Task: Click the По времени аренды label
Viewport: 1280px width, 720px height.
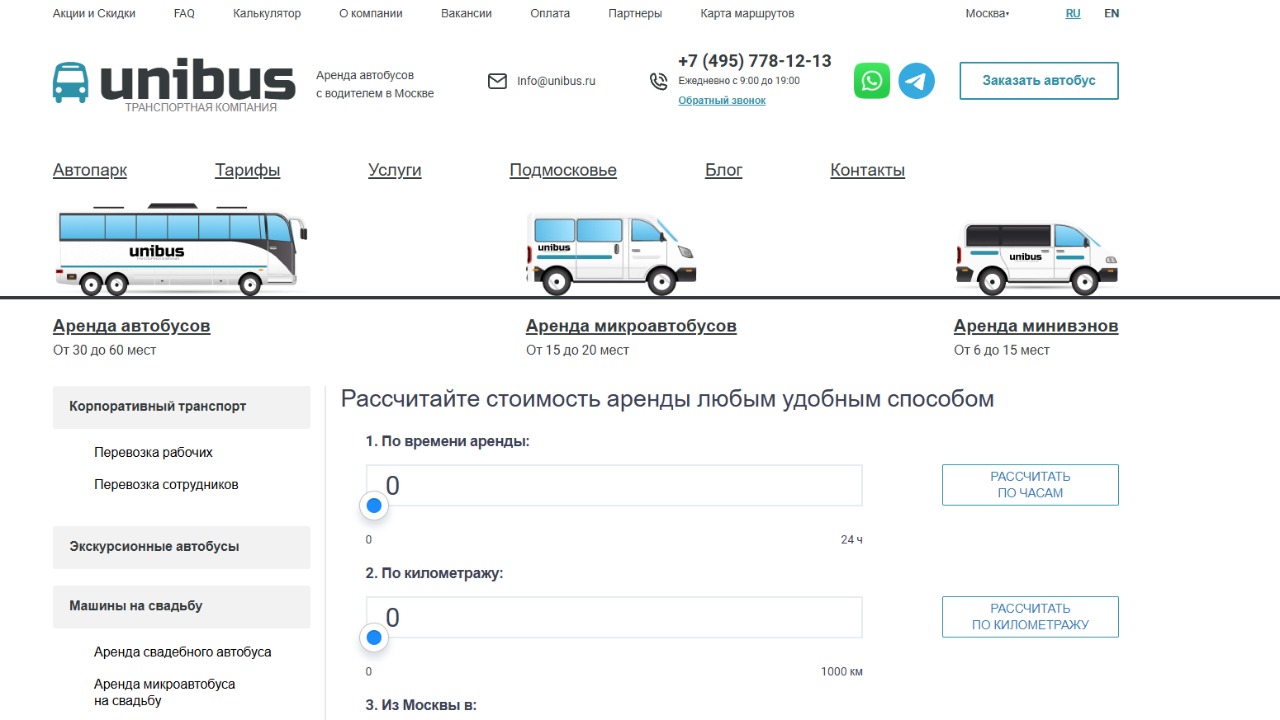Action: tap(447, 441)
